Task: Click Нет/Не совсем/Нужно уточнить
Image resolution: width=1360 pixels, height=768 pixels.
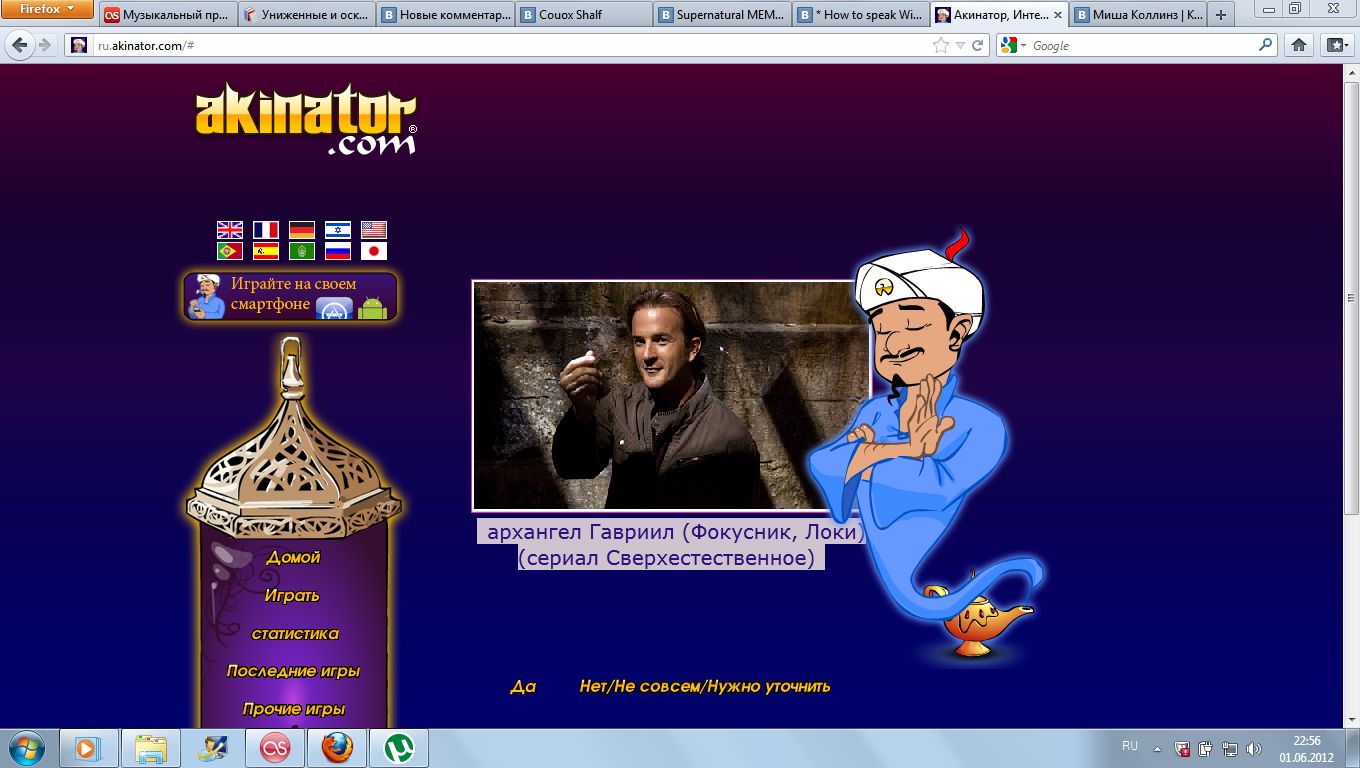Action: point(705,686)
